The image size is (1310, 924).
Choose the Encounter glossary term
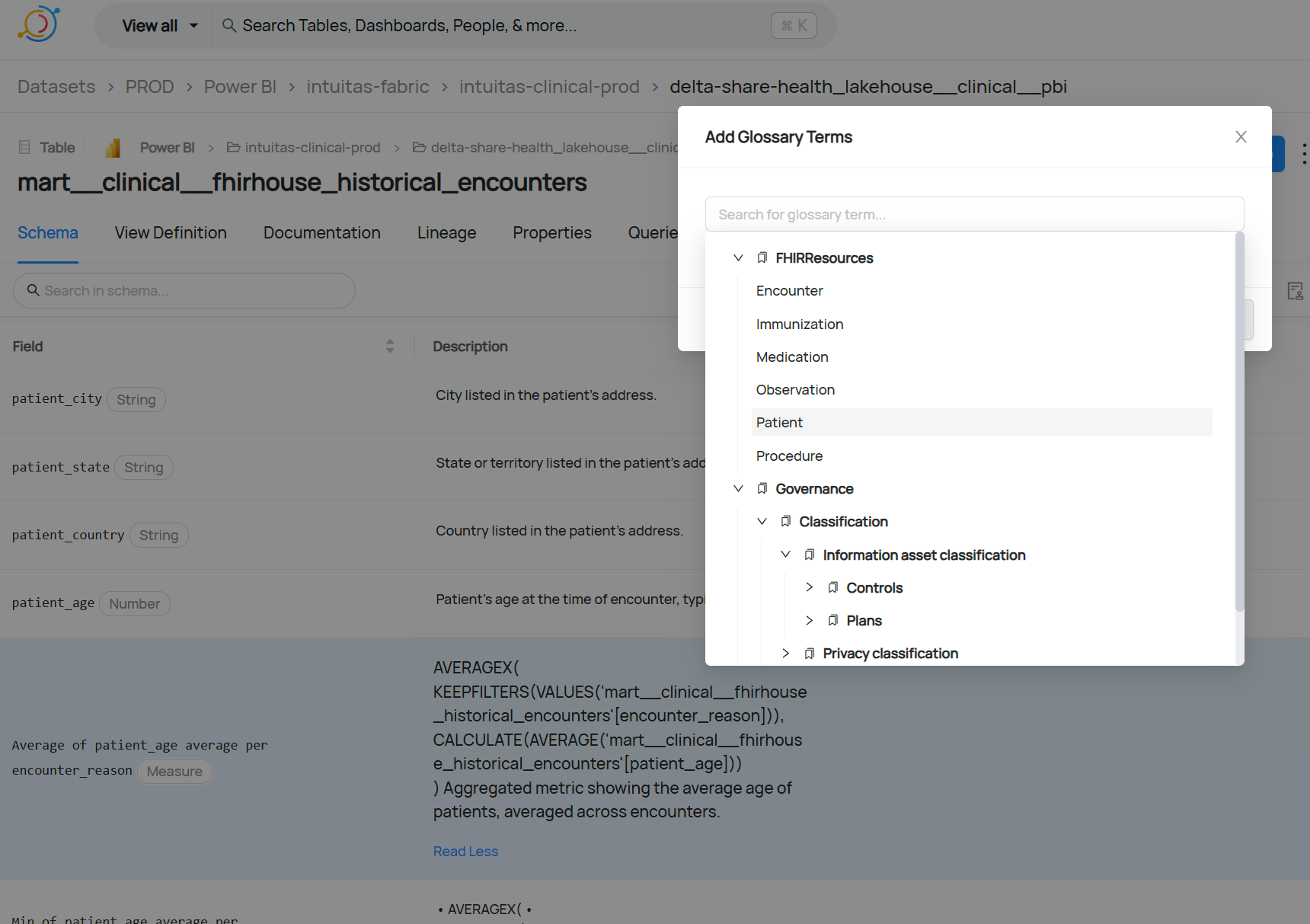pos(789,291)
